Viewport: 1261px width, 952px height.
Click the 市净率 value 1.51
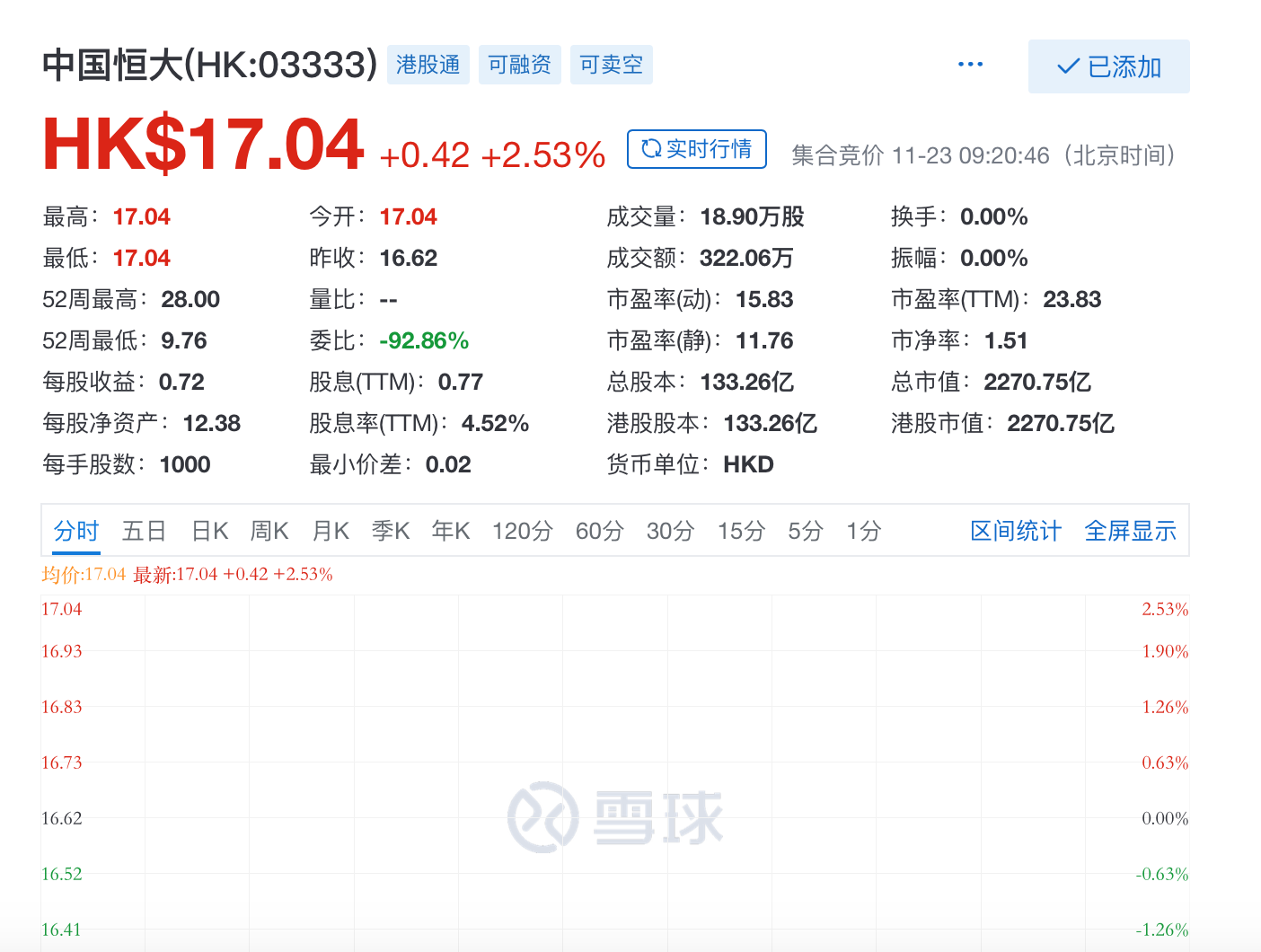tap(1006, 340)
